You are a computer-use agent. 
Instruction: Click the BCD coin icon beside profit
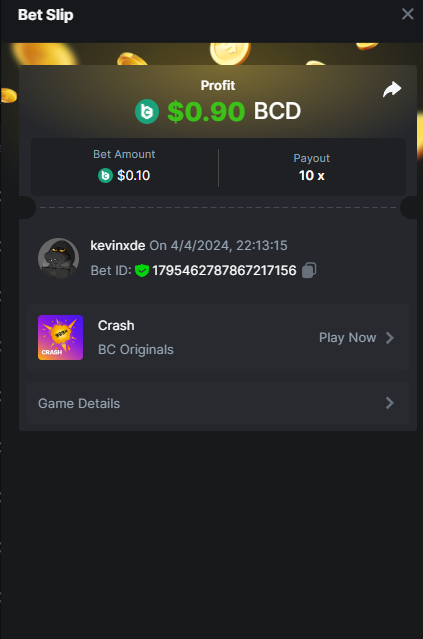pos(147,111)
